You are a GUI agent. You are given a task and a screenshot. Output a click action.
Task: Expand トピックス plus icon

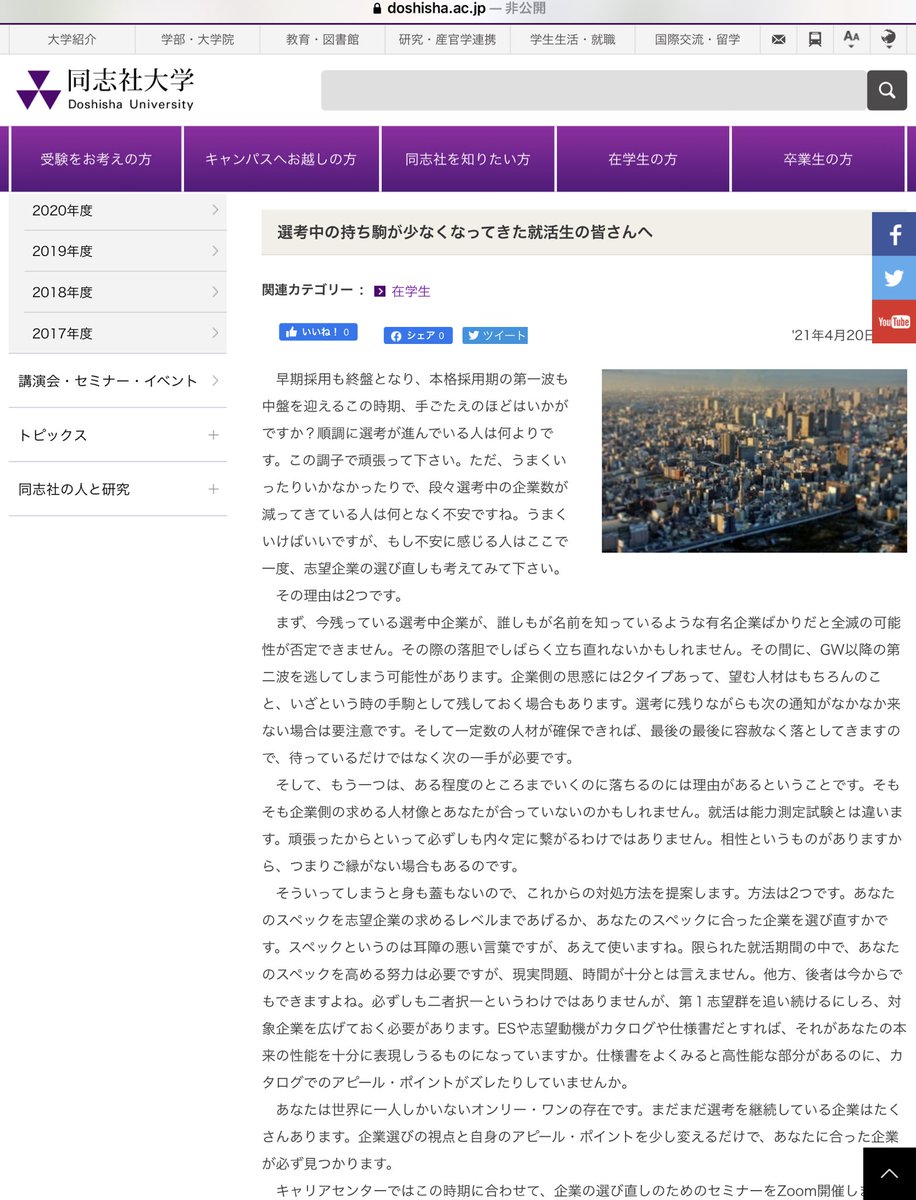213,435
